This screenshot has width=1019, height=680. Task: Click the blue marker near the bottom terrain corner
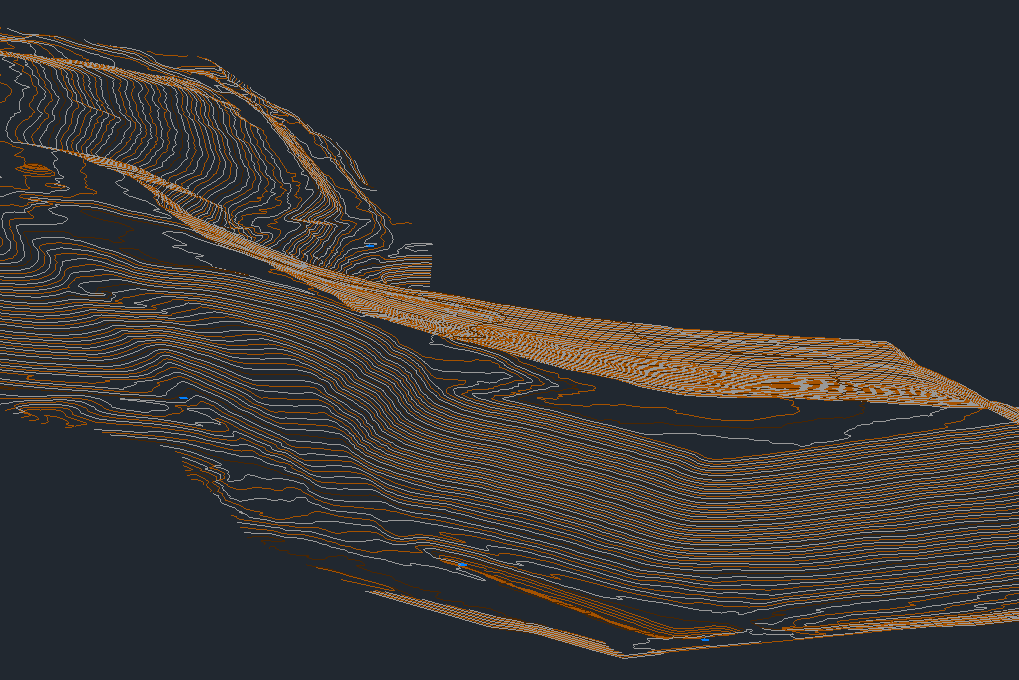pos(705,638)
